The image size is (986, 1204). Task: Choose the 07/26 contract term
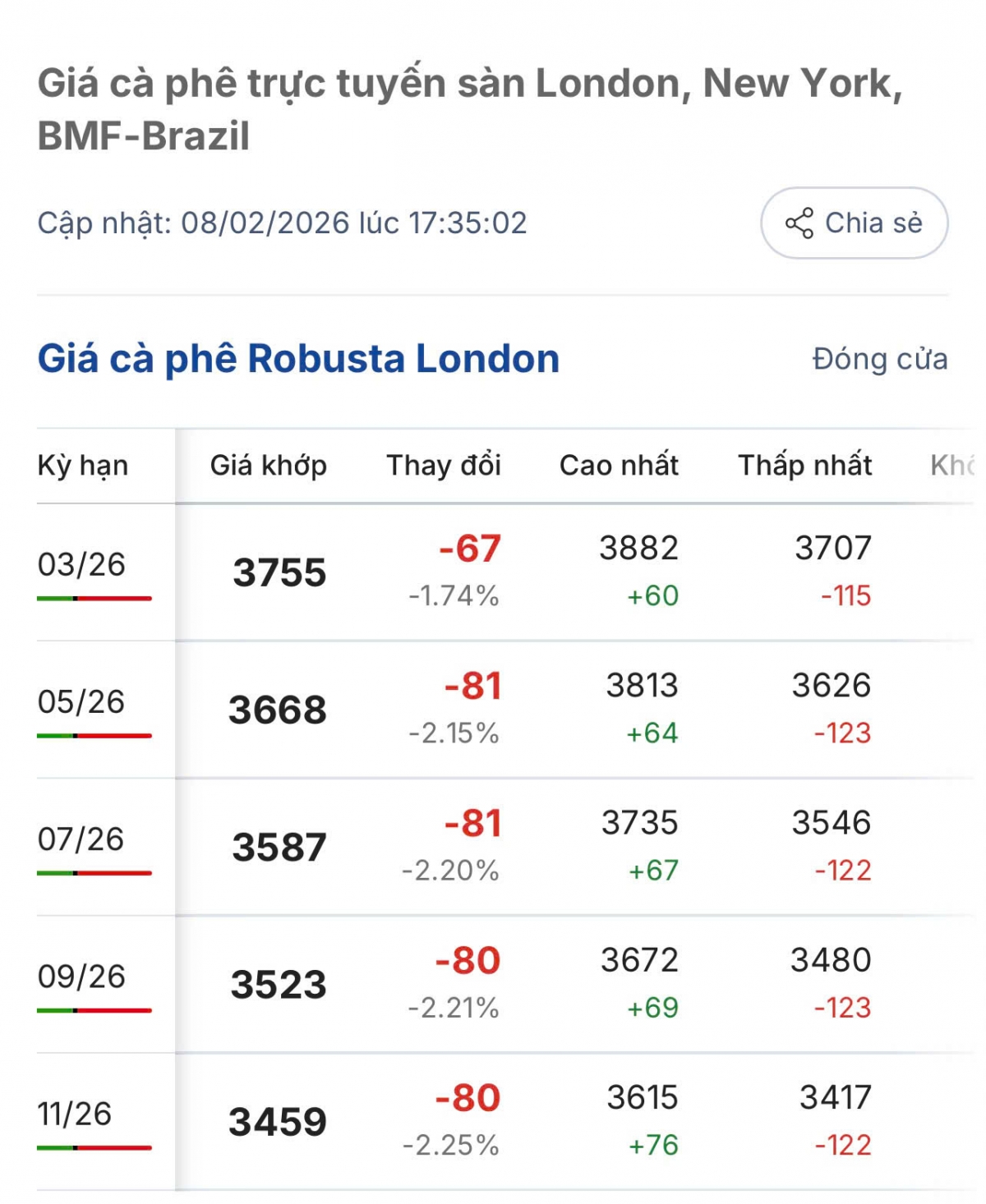click(81, 839)
